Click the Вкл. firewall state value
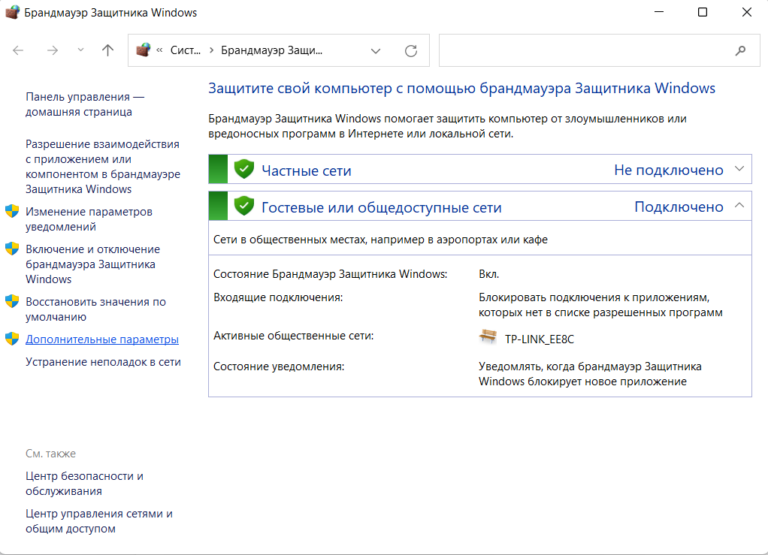 [x=489, y=274]
